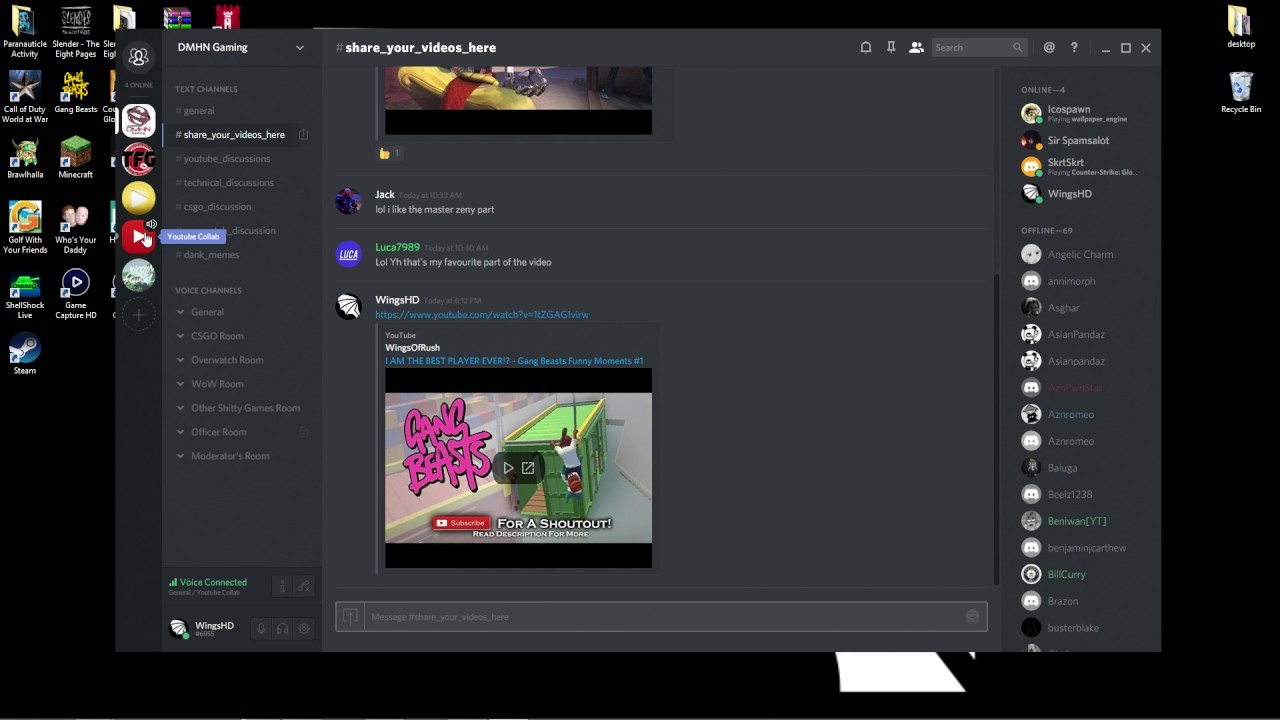Screen dimensions: 1280x720
Task: Pop out the Gang Beasts video embed
Action: click(528, 468)
